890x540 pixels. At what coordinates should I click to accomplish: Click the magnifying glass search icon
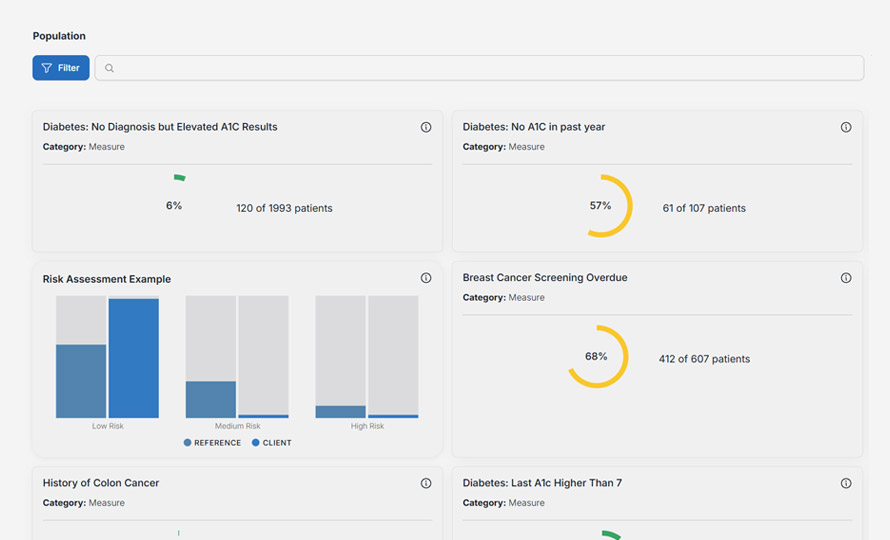(x=110, y=68)
